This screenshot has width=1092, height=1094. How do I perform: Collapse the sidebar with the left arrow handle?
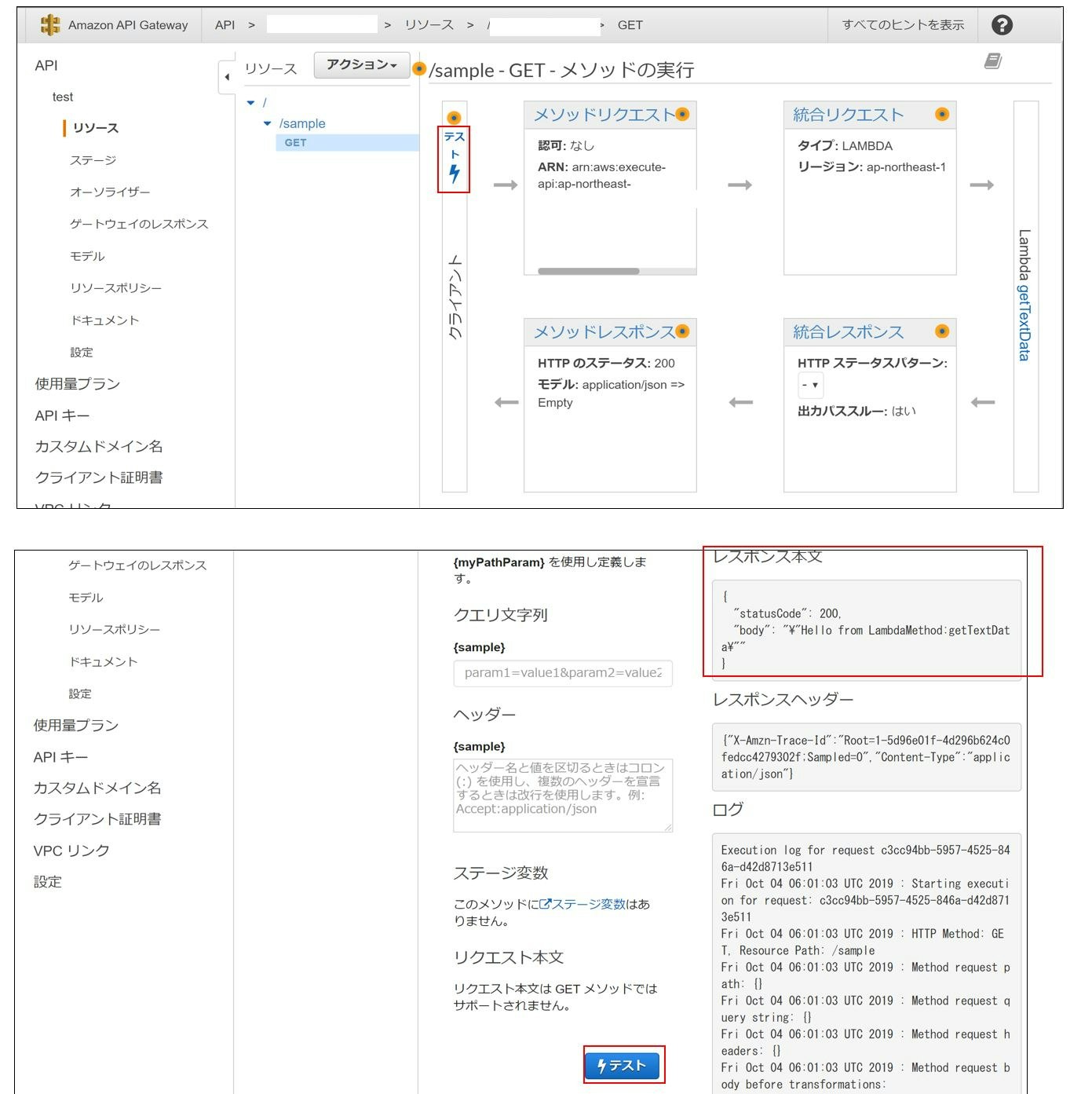point(227,77)
